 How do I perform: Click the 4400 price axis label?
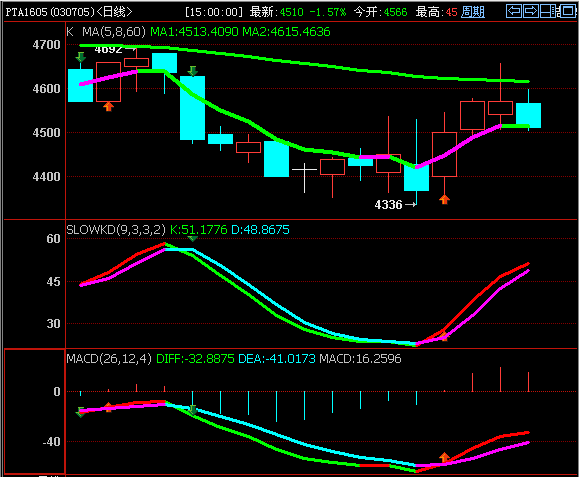pos(47,176)
